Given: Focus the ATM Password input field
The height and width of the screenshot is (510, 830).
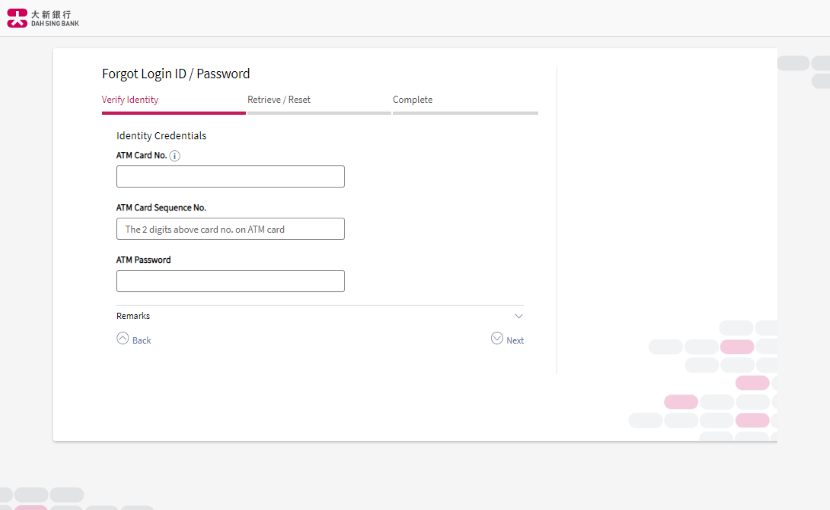Looking at the screenshot, I should (x=230, y=281).
